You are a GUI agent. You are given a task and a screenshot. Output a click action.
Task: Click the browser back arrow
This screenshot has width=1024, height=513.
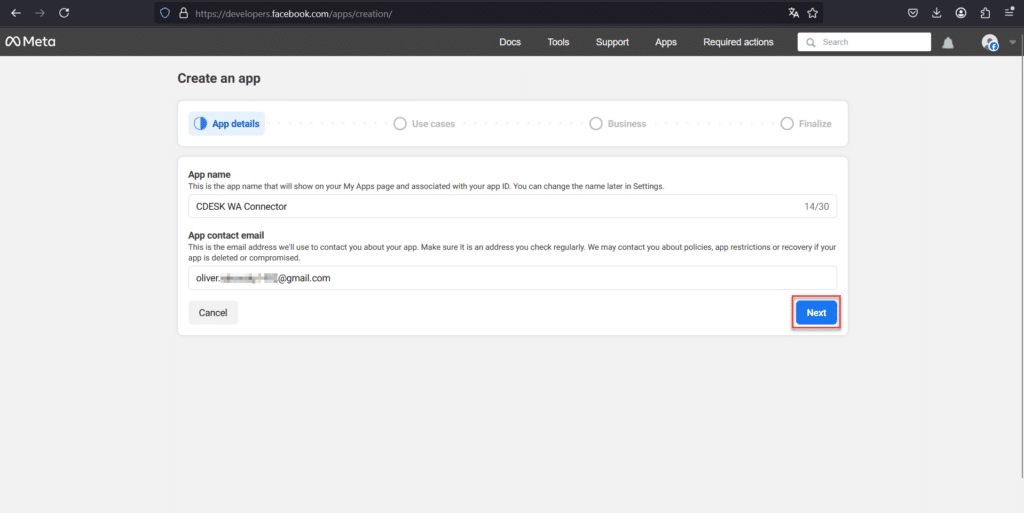coord(16,12)
